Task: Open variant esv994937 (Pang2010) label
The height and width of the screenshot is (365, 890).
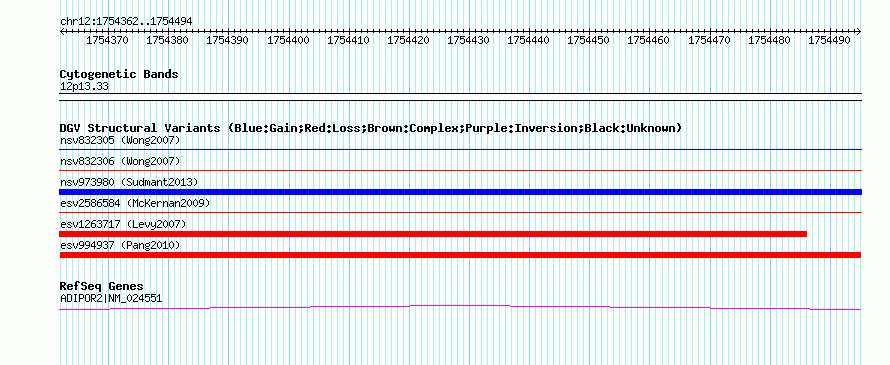Action: coord(120,245)
